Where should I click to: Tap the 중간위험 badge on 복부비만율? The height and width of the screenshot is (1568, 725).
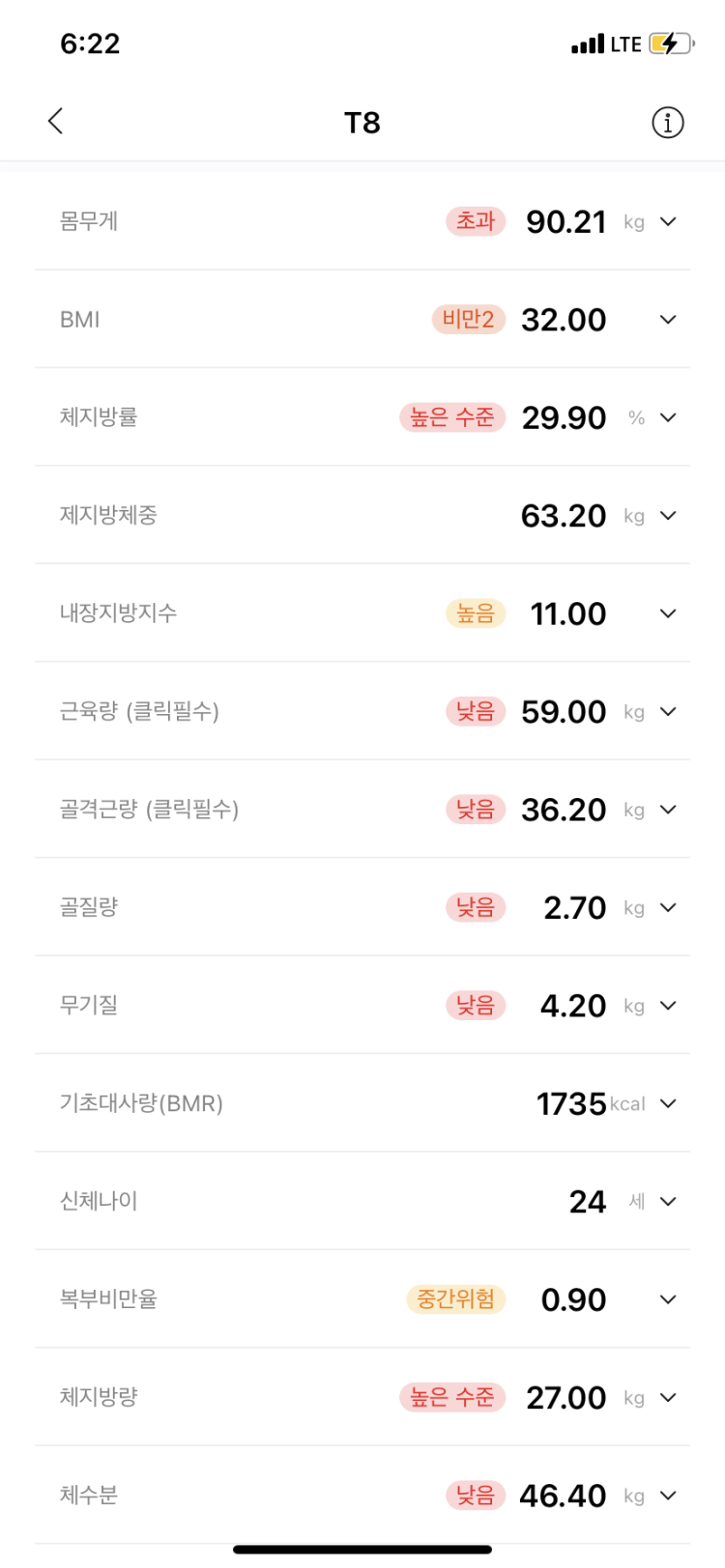pos(455,1299)
